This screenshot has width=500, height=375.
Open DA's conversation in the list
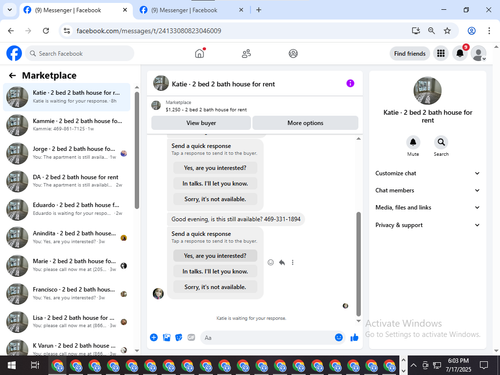pyautogui.click(x=67, y=181)
